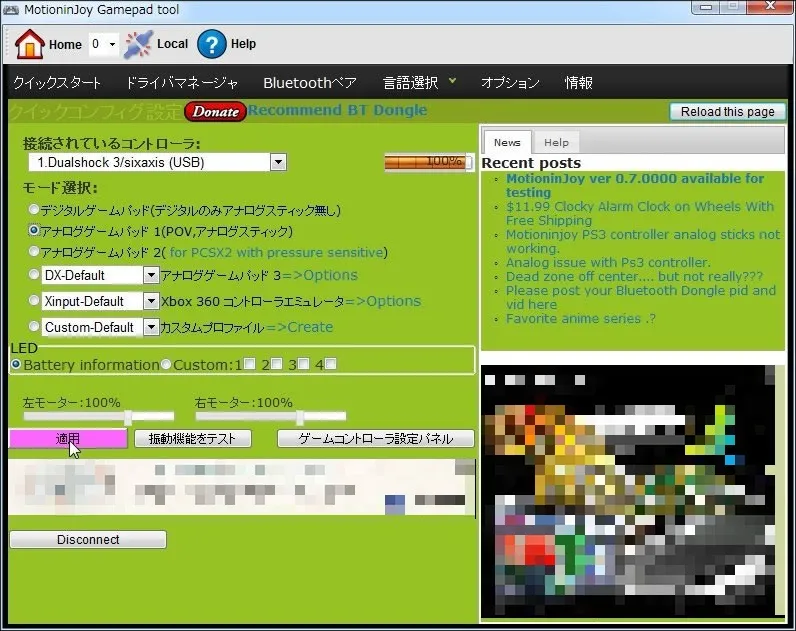This screenshot has width=796, height=631.
Task: Select アナログゲームパッド 2 for PCSX2 radio
Action: pyautogui.click(x=34, y=251)
